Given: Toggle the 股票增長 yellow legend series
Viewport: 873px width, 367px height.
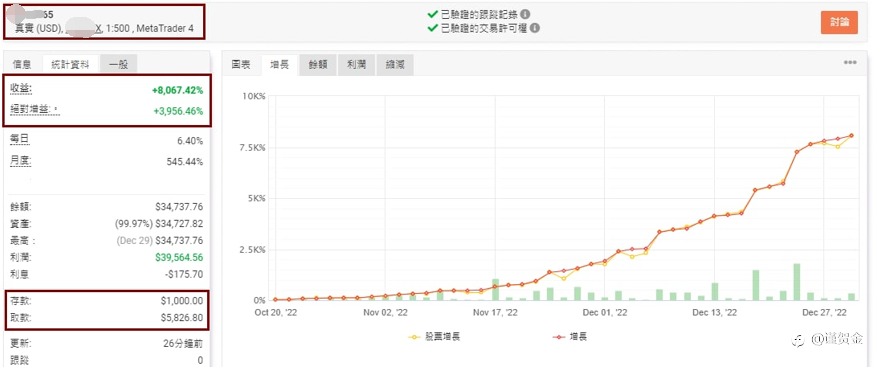Looking at the screenshot, I should [434, 336].
